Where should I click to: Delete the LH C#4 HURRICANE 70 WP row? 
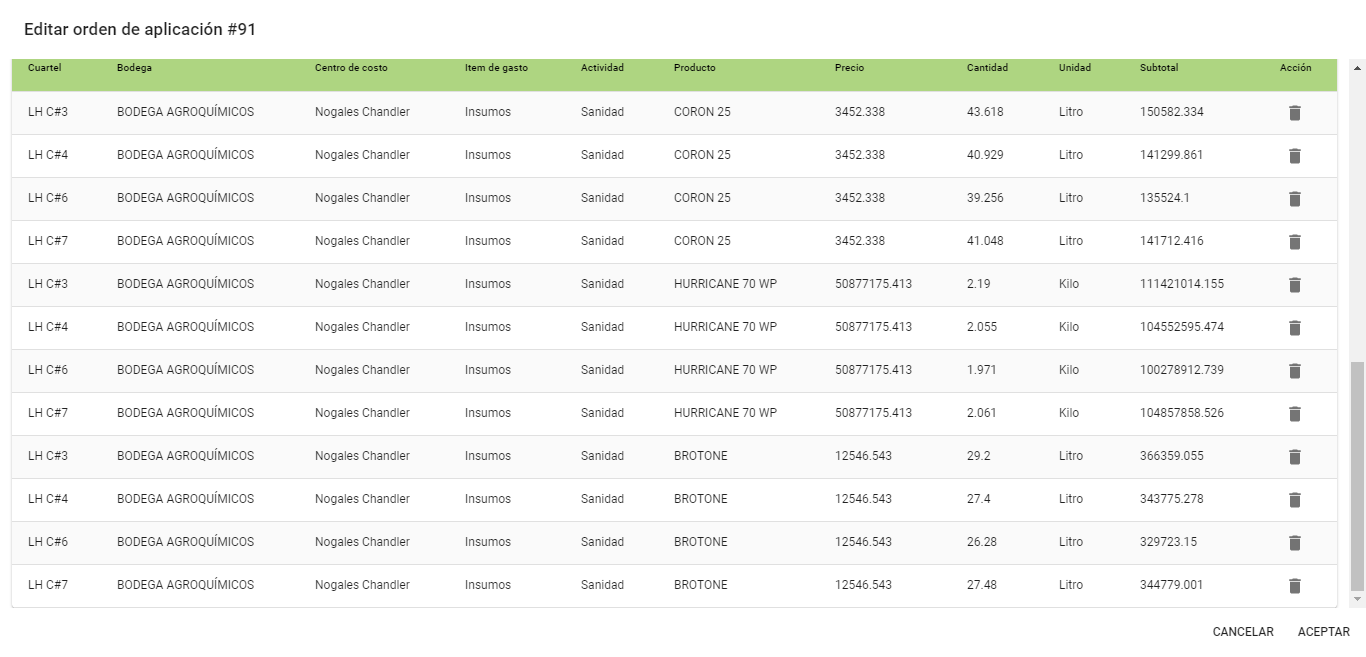[x=1294, y=328]
